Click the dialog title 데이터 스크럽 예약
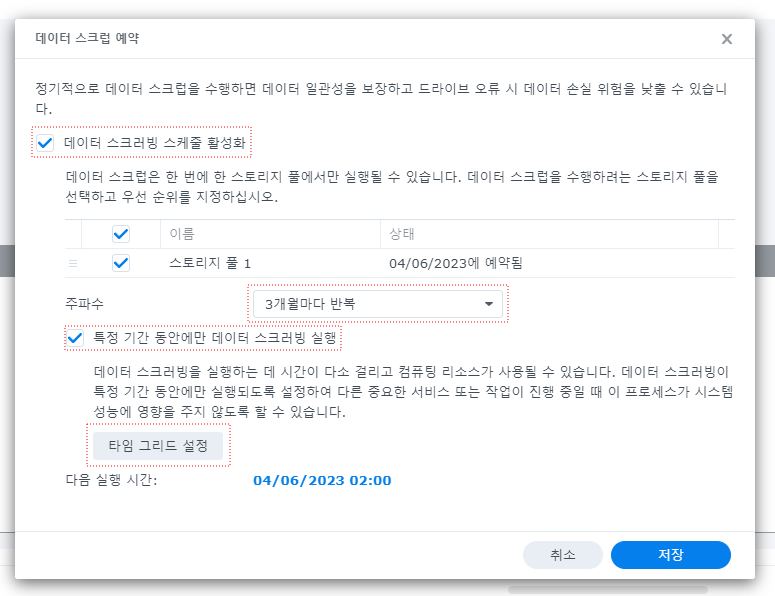 87,38
